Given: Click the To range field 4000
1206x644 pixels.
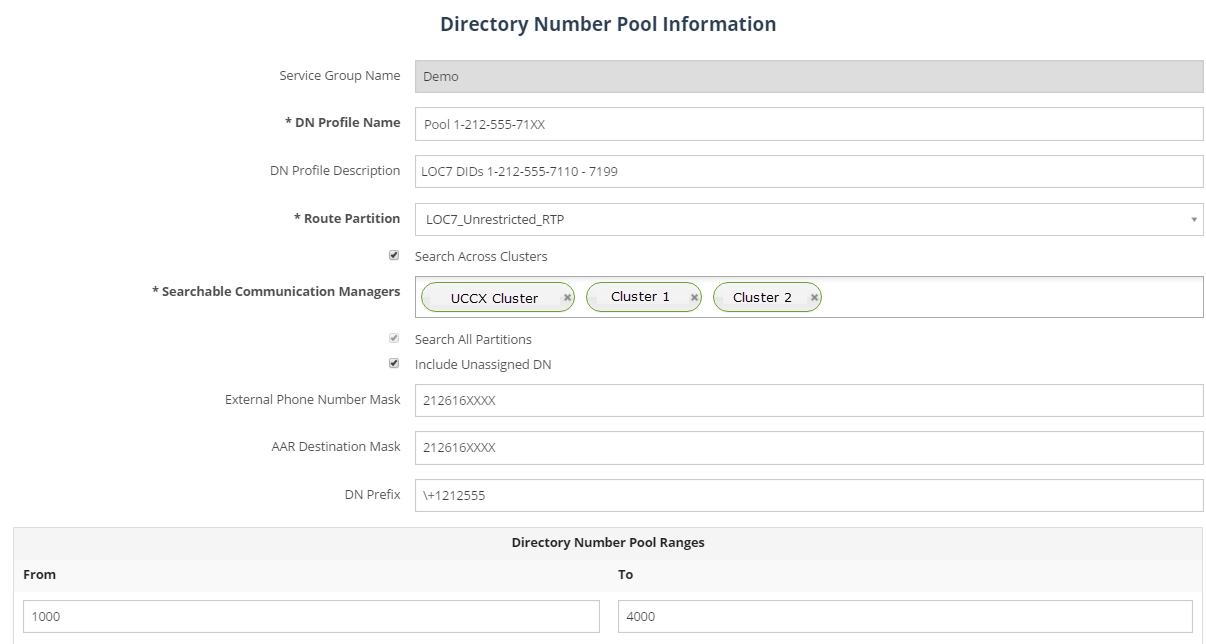Looking at the screenshot, I should (905, 616).
